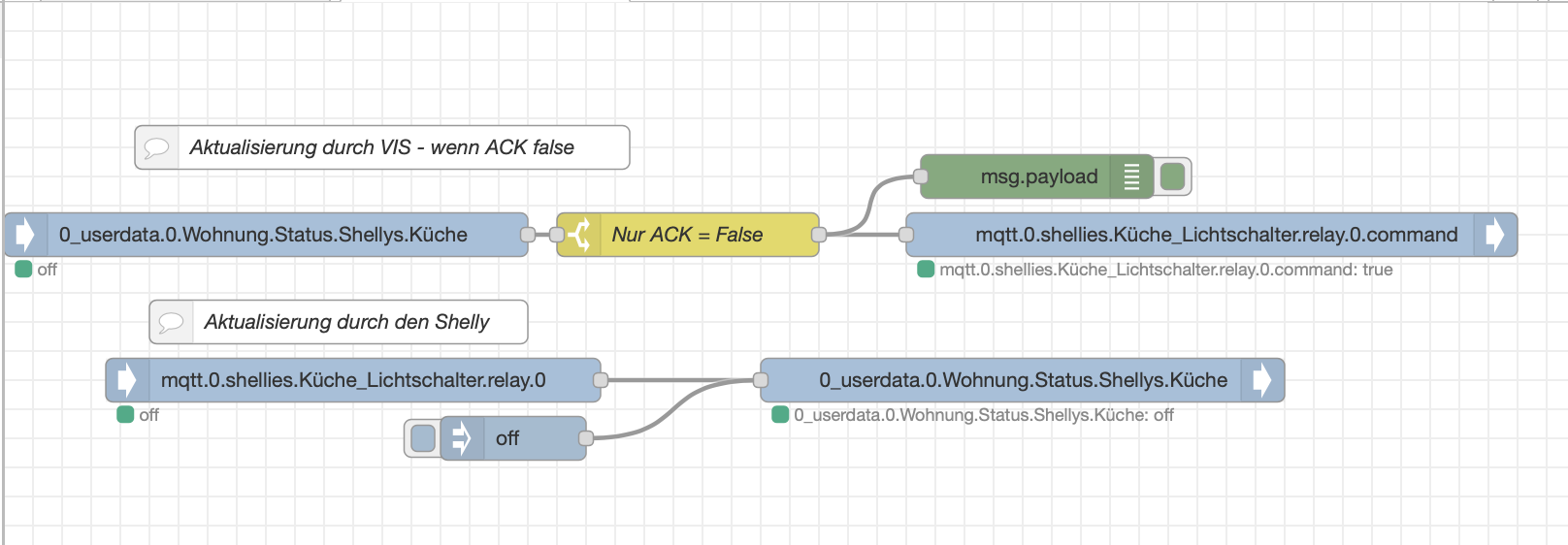Toggle the msg.payload debug node button
This screenshot has width=1568, height=545.
coord(1173,176)
